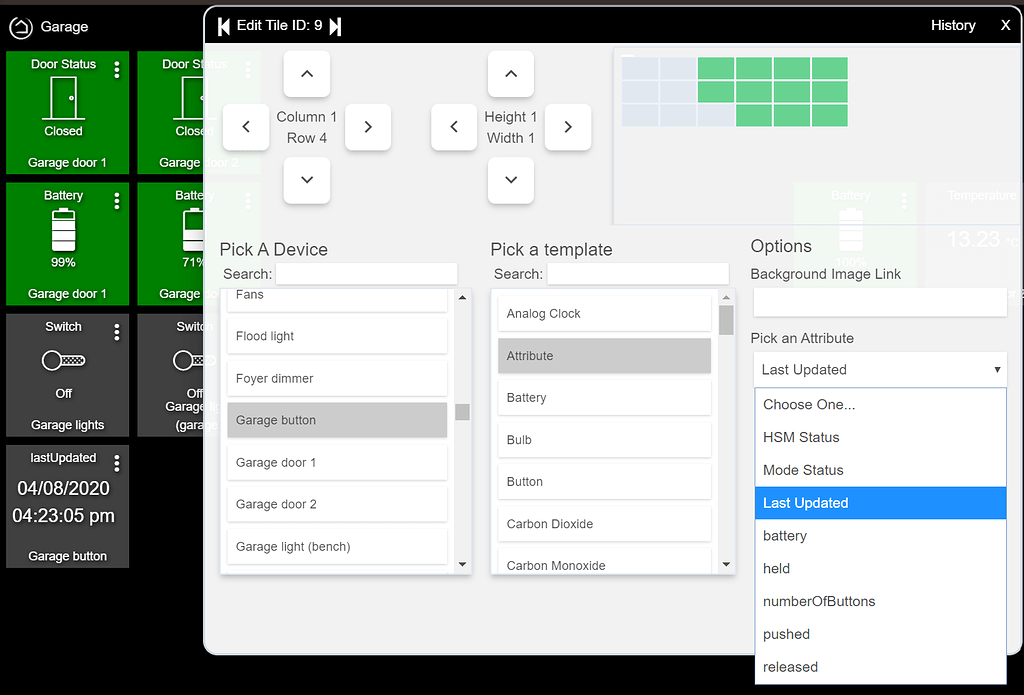Image resolution: width=1024 pixels, height=695 pixels.
Task: Advance to next tile with skip-forward arrow
Action: pos(334,24)
